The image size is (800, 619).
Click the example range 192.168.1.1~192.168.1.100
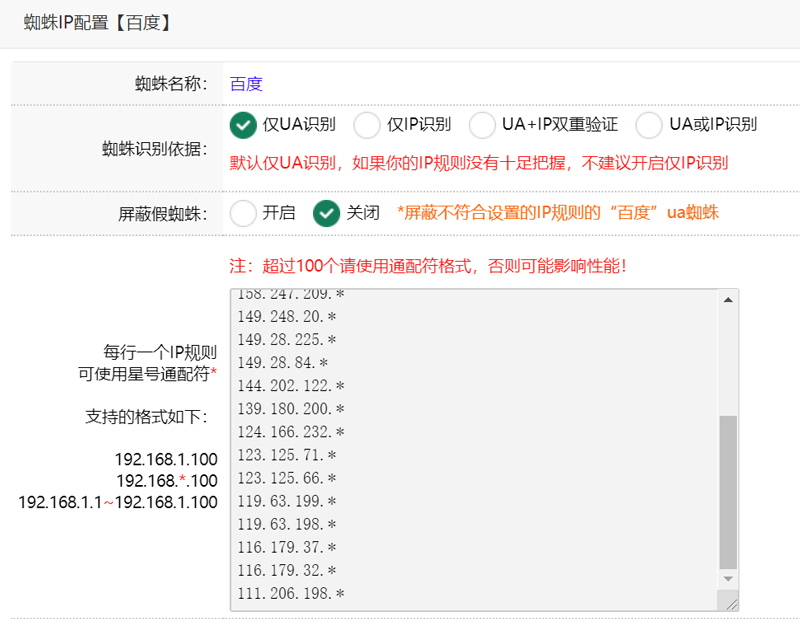pyautogui.click(x=118, y=502)
